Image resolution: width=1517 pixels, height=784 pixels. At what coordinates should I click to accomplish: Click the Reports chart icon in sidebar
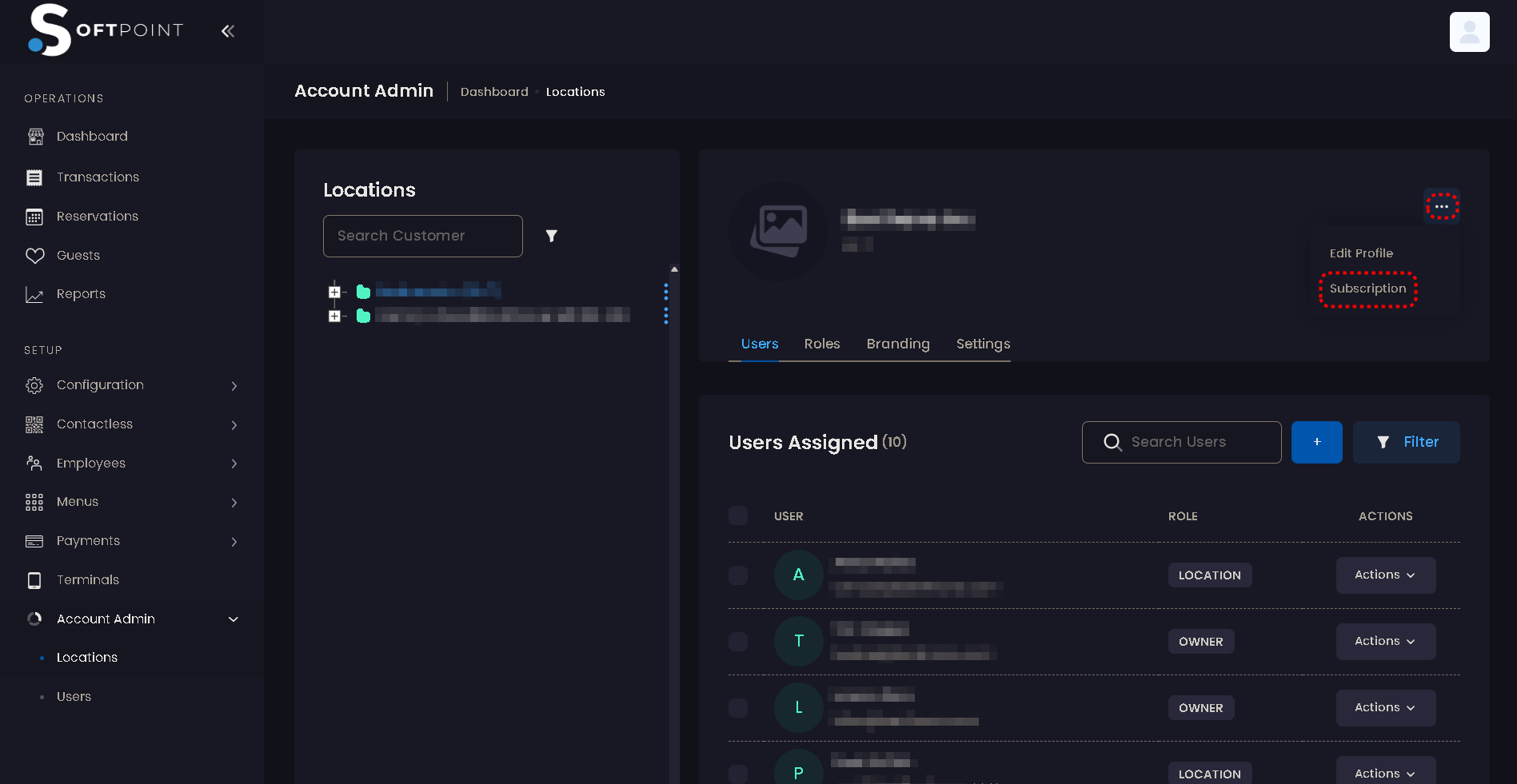point(34,295)
